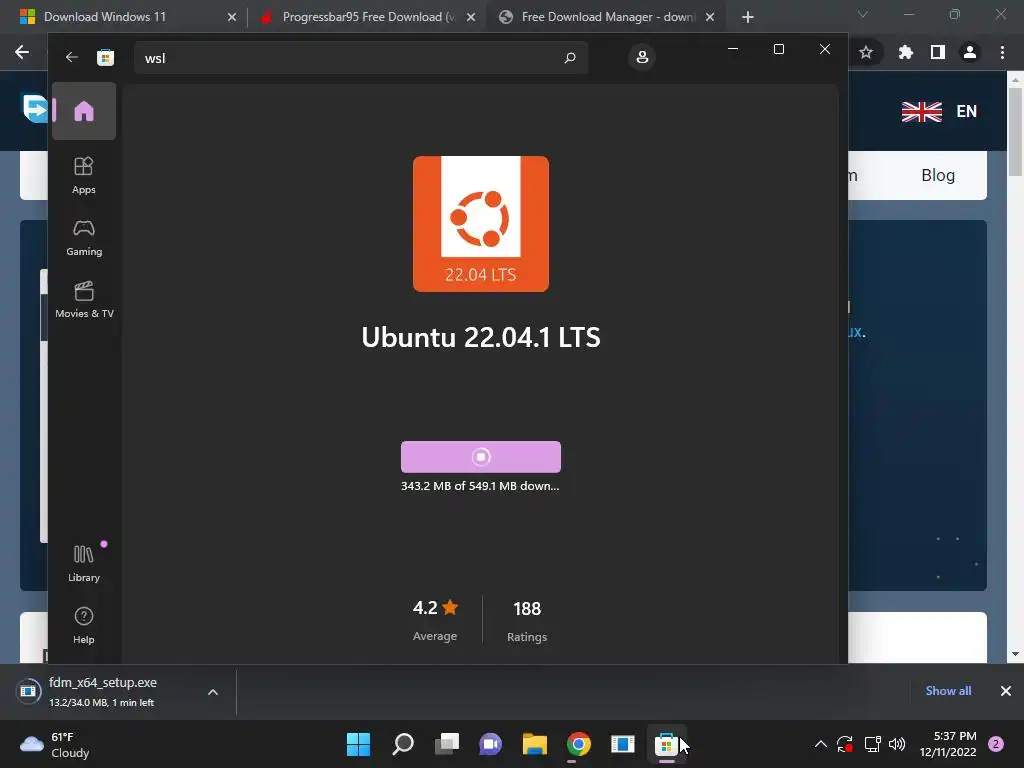The image size is (1024, 768).
Task: Open Windows Start menu
Action: pyautogui.click(x=358, y=744)
